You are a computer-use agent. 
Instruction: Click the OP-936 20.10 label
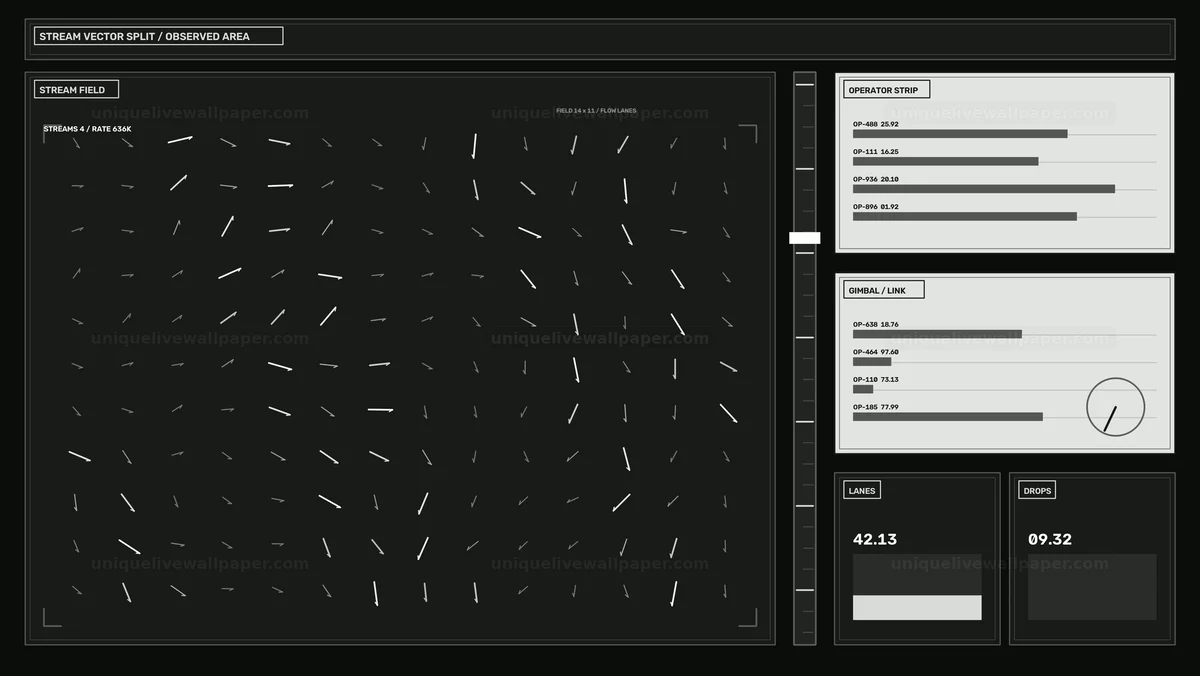click(x=876, y=179)
